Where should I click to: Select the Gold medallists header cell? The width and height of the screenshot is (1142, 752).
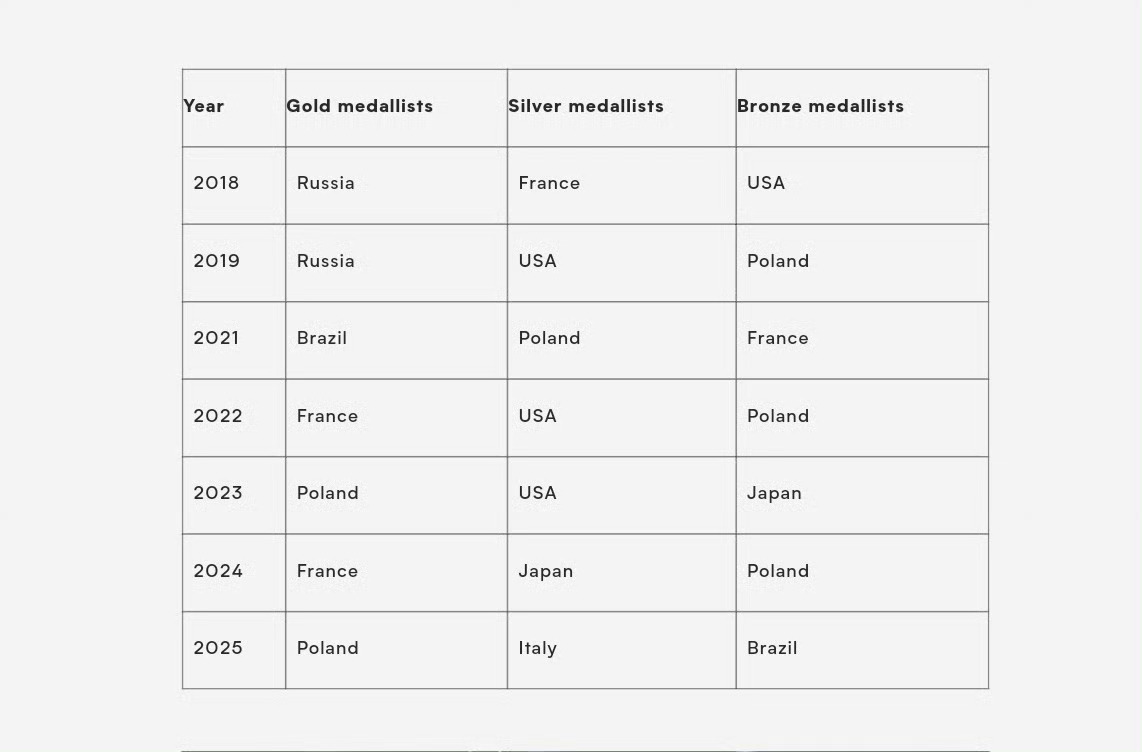pyautogui.click(x=396, y=108)
